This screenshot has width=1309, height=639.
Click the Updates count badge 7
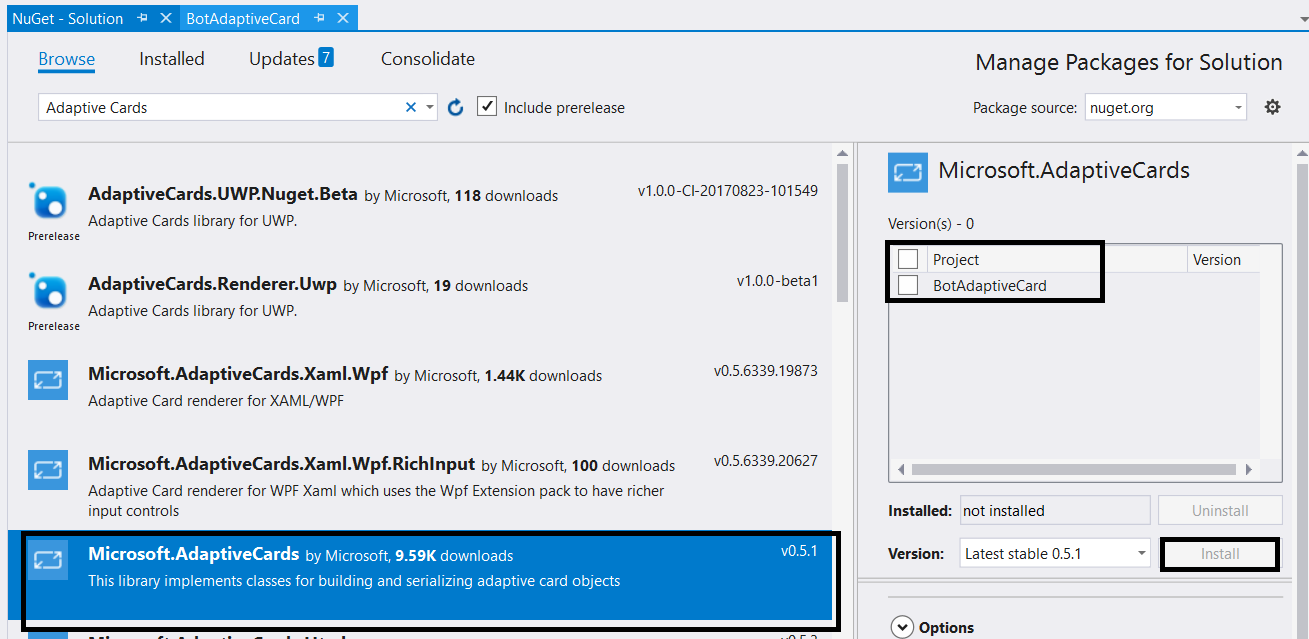326,57
